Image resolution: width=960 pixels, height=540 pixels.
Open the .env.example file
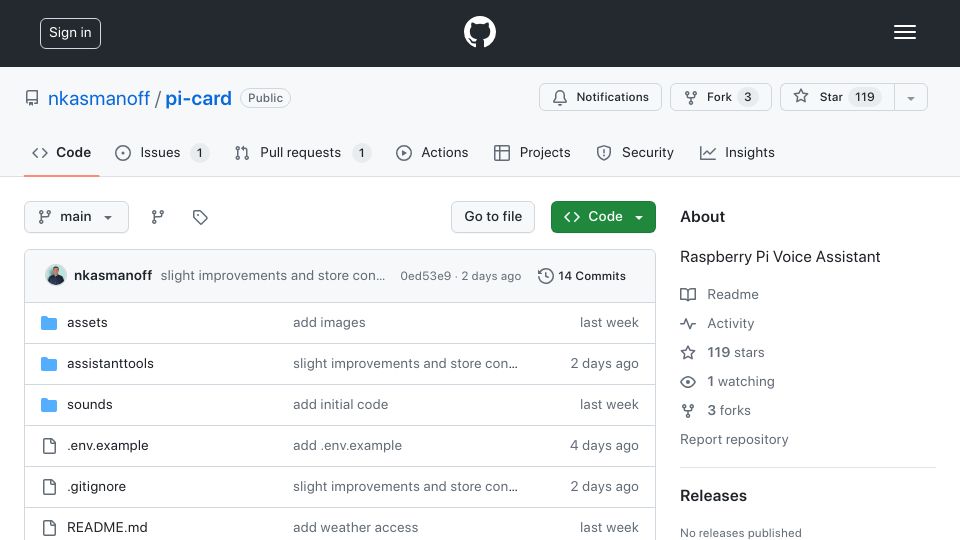(108, 446)
